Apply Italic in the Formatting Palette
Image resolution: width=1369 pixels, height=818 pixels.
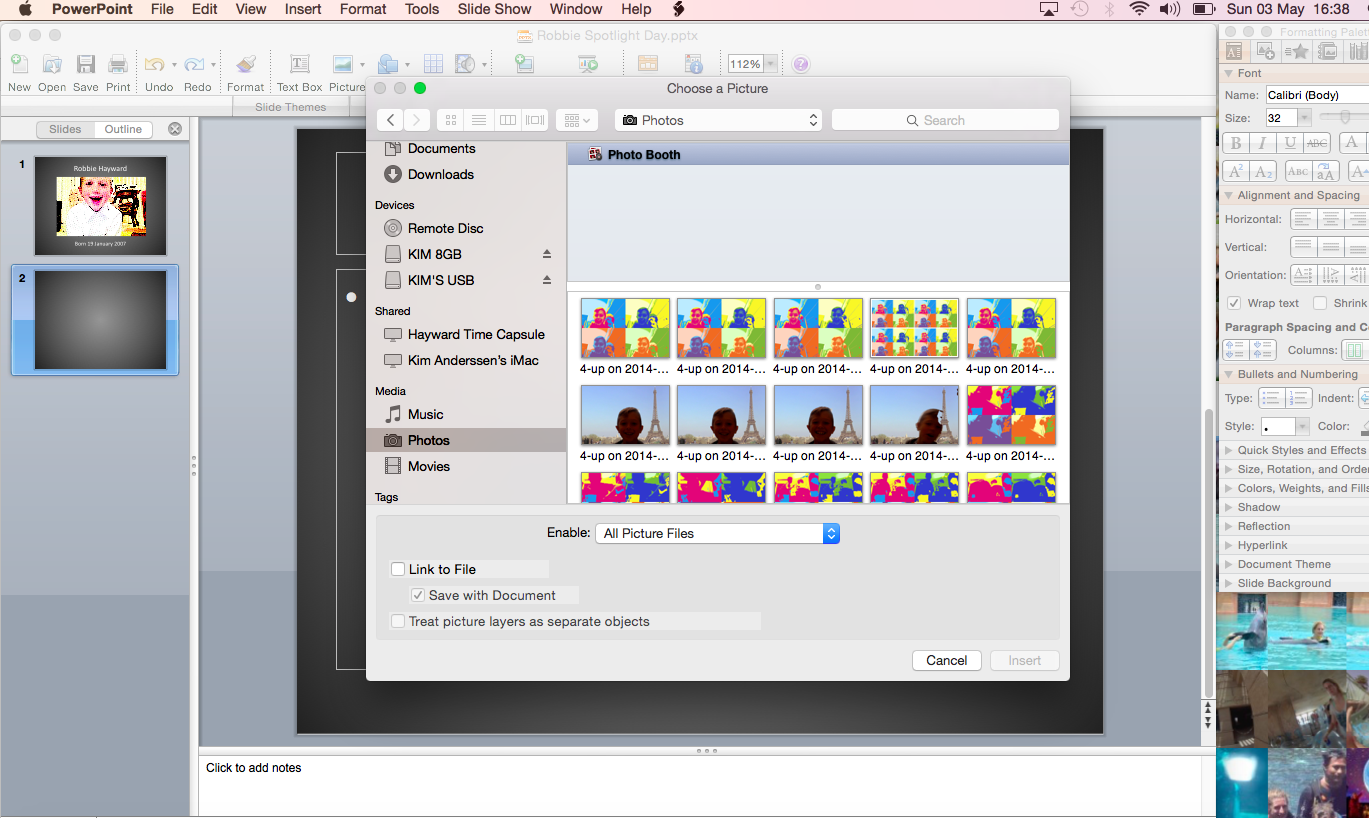(x=1264, y=143)
